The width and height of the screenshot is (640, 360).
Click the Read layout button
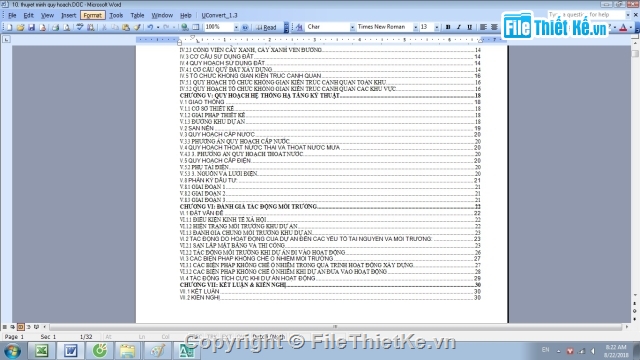(x=266, y=27)
